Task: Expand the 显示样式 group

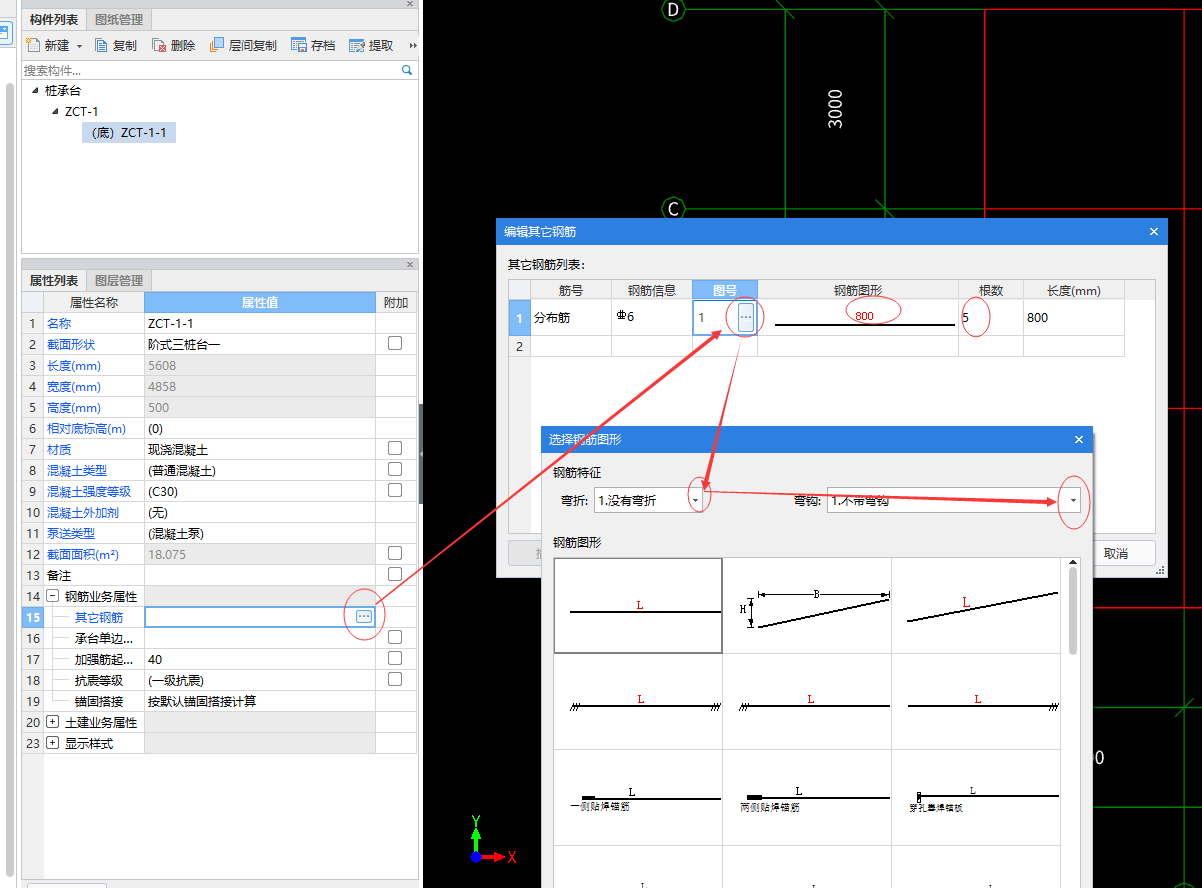Action: point(52,743)
